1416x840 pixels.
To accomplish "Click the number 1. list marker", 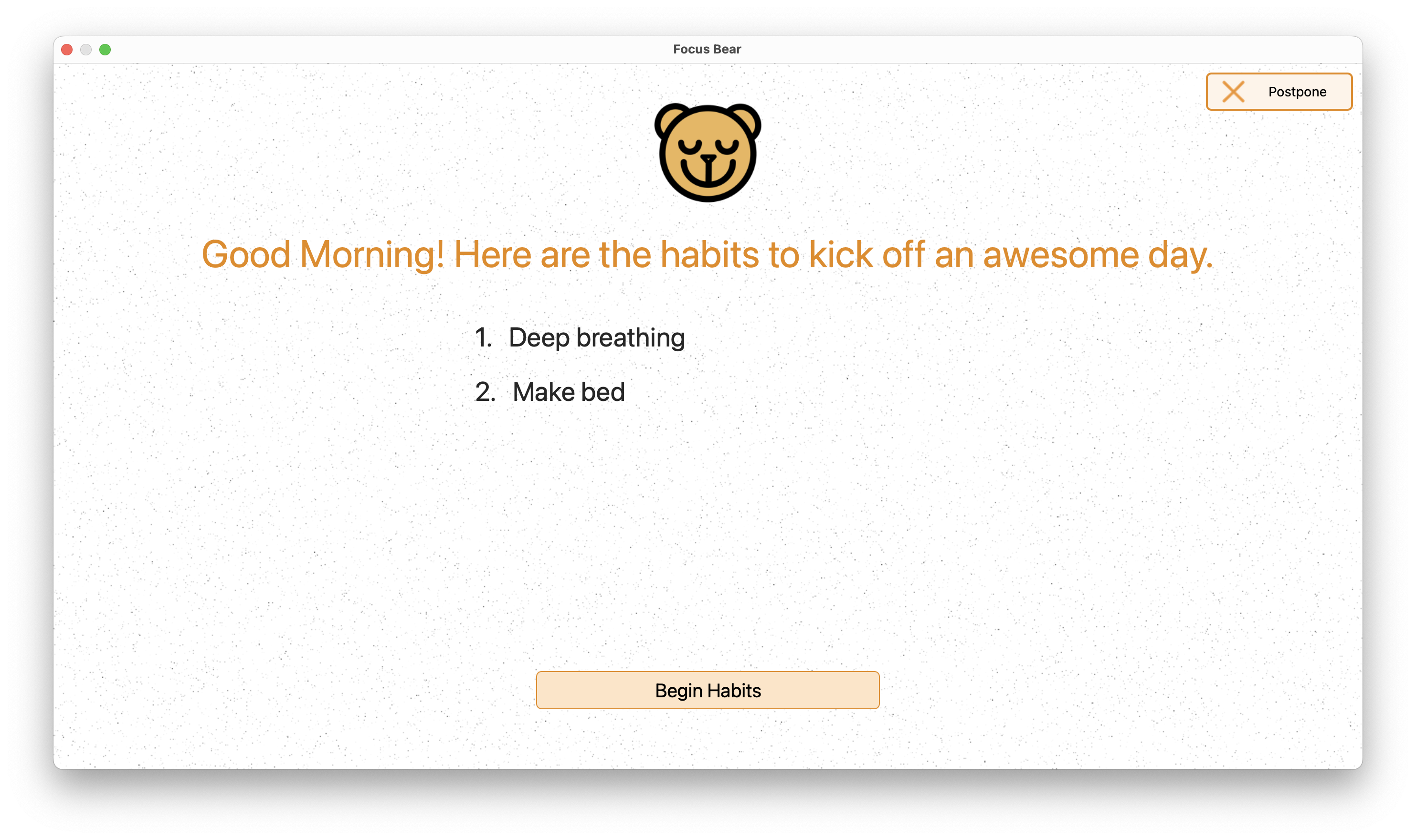I will point(483,338).
